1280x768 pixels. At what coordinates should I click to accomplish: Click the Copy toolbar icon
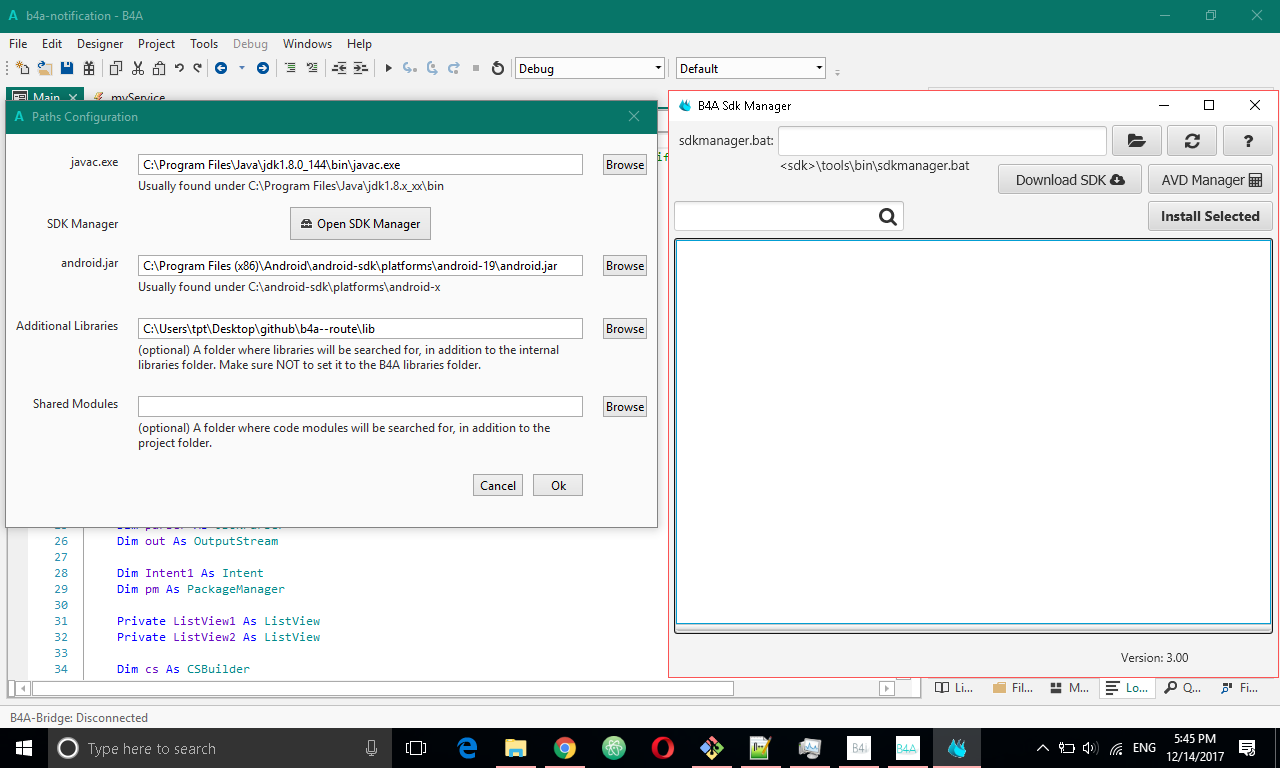click(x=116, y=68)
